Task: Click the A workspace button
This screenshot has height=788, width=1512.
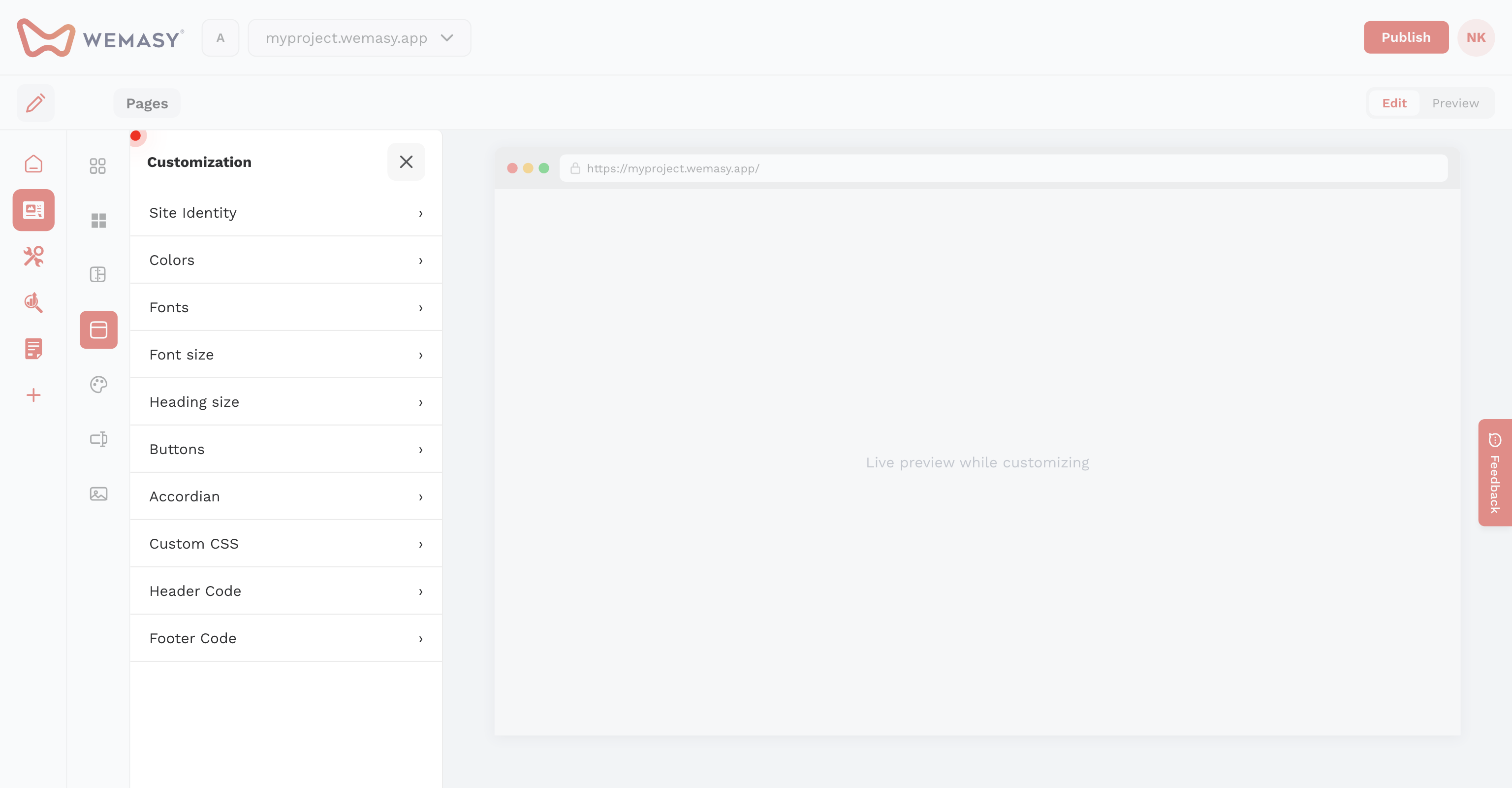Action: pos(220,37)
